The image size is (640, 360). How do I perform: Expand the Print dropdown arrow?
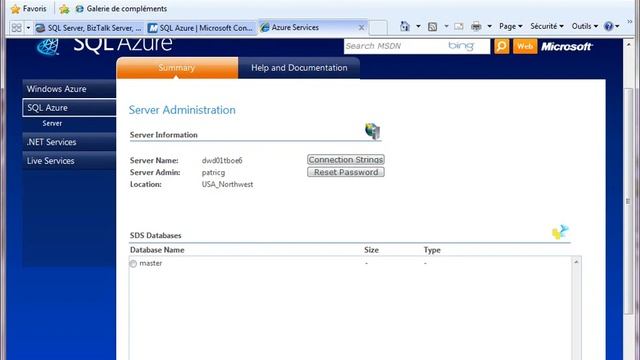(489, 27)
